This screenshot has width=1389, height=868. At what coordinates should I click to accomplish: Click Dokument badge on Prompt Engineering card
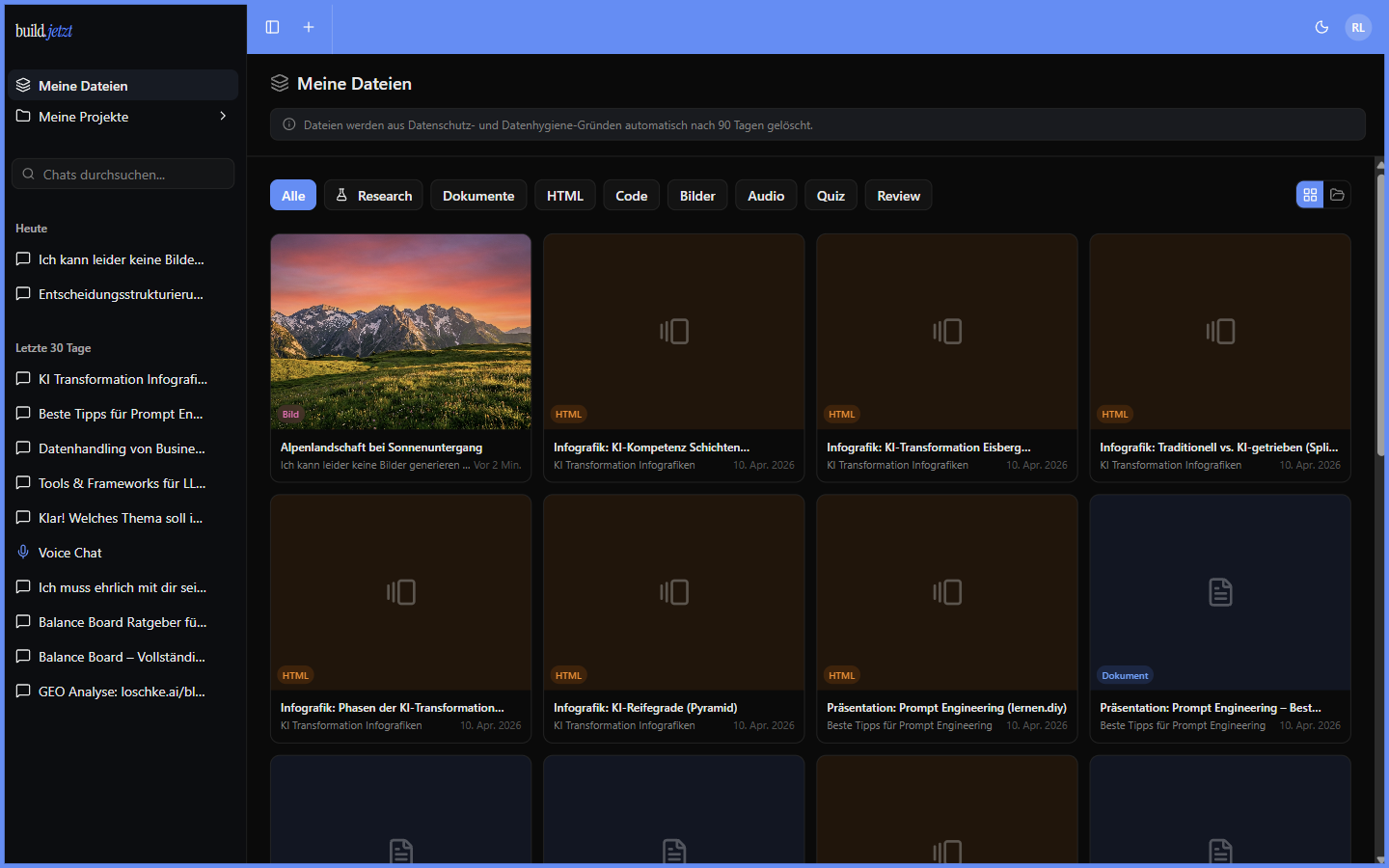click(1125, 675)
